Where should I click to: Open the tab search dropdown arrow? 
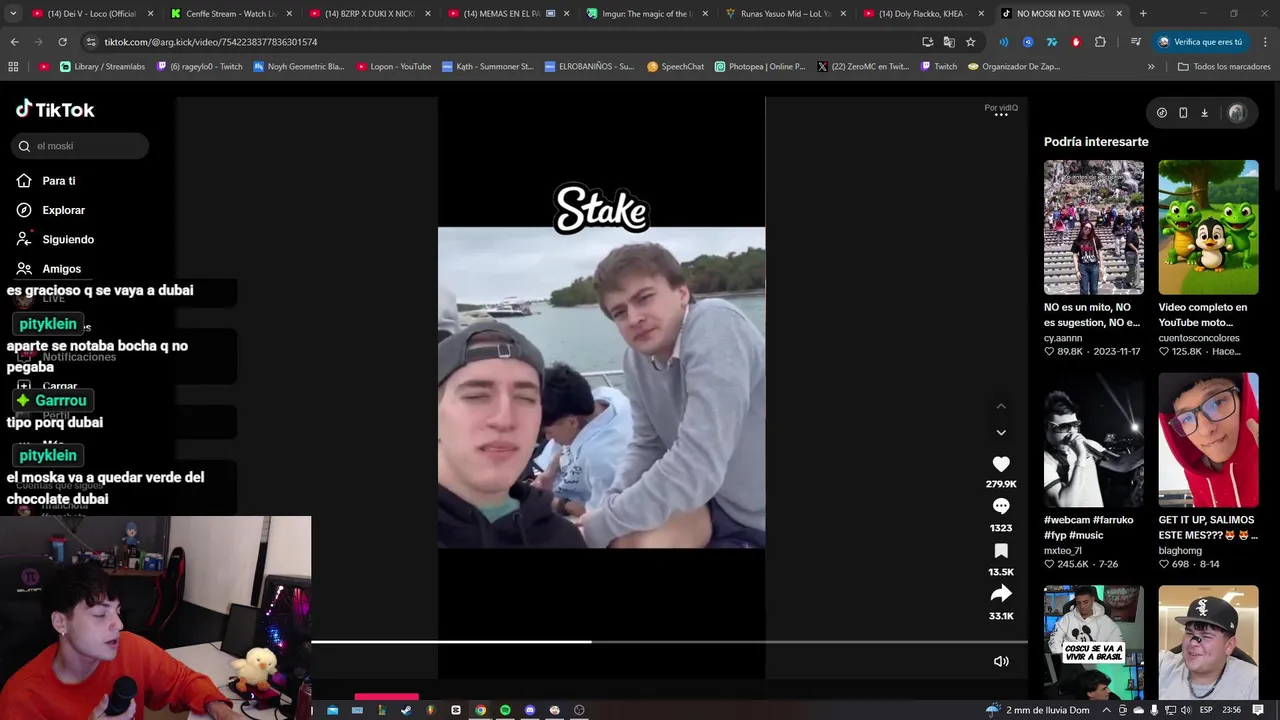[x=13, y=14]
